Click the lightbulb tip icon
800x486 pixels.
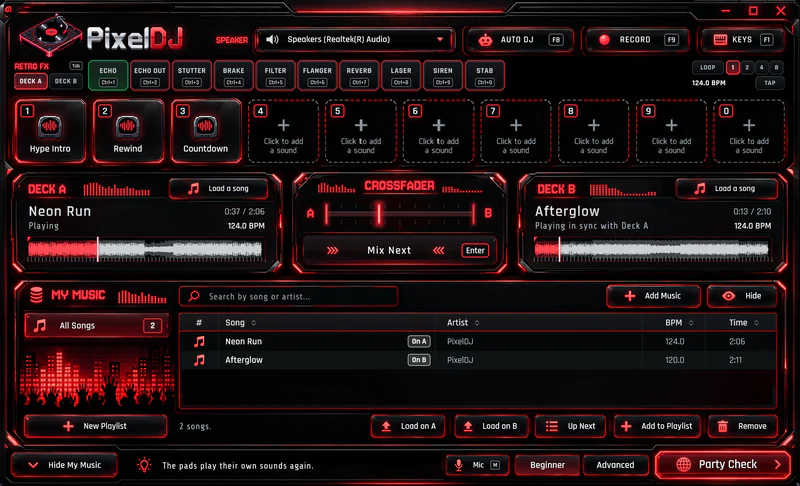click(144, 465)
